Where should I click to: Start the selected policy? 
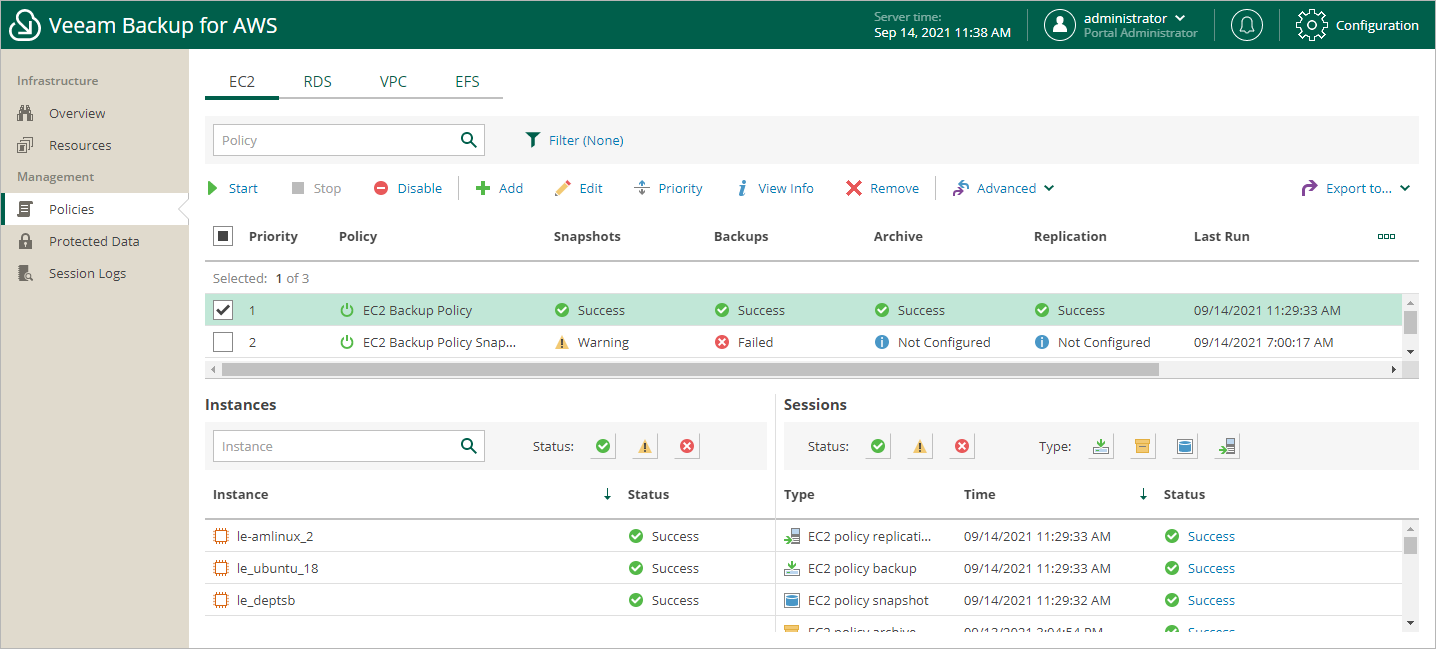tap(232, 188)
